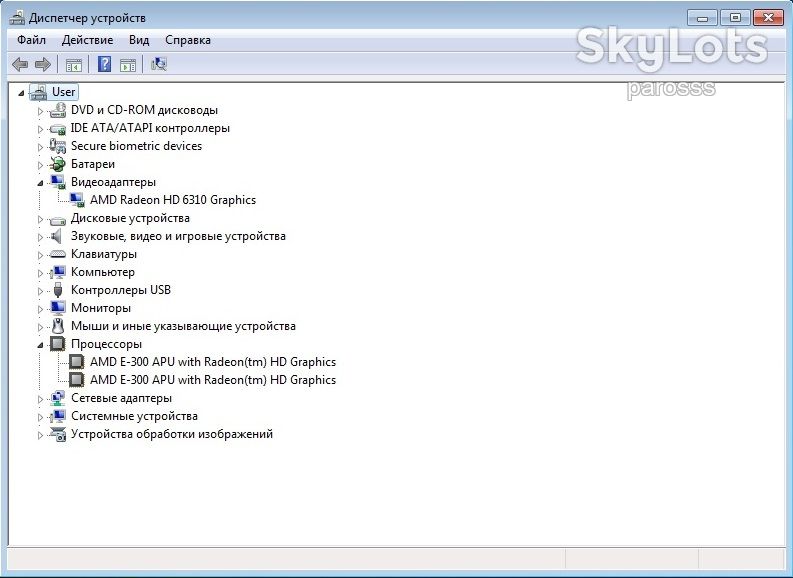The height and width of the screenshot is (578, 793).
Task: Close the Device Manager window
Action: pyautogui.click(x=768, y=18)
